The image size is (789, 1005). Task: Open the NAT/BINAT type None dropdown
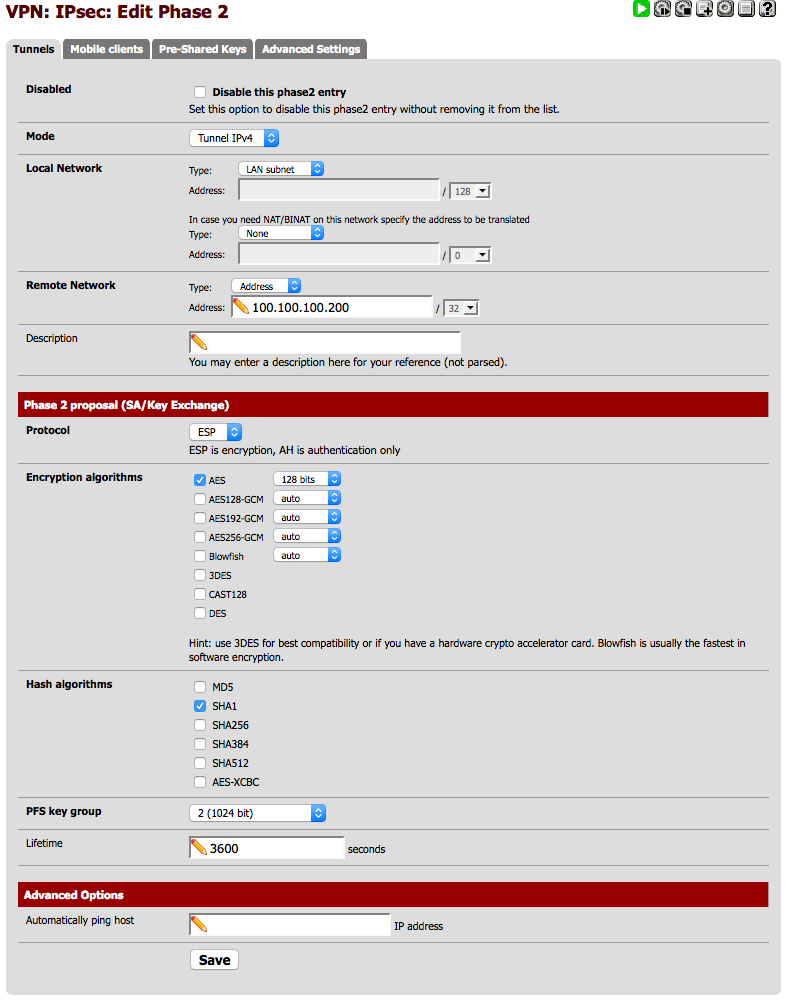click(281, 233)
